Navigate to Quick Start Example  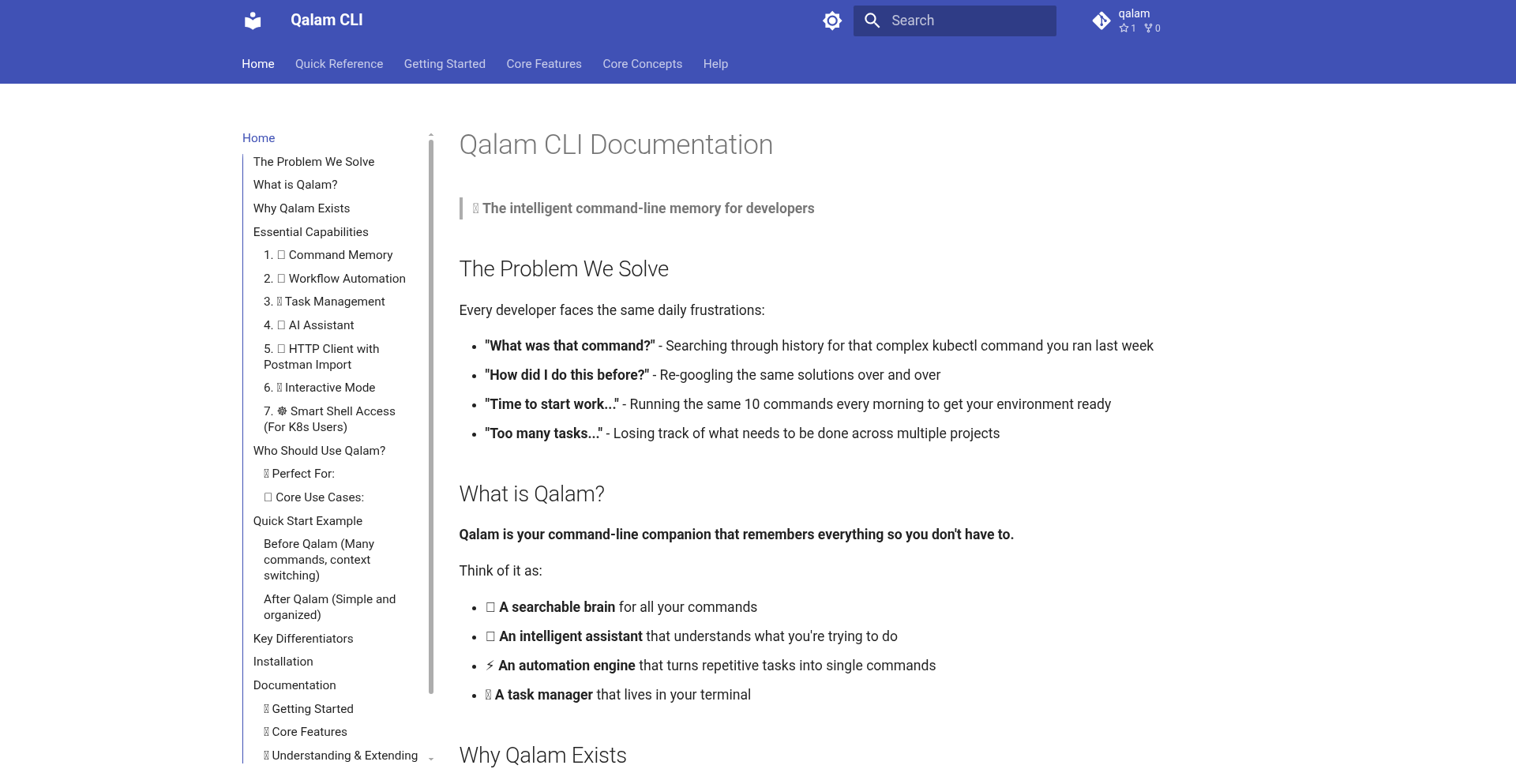(x=308, y=521)
